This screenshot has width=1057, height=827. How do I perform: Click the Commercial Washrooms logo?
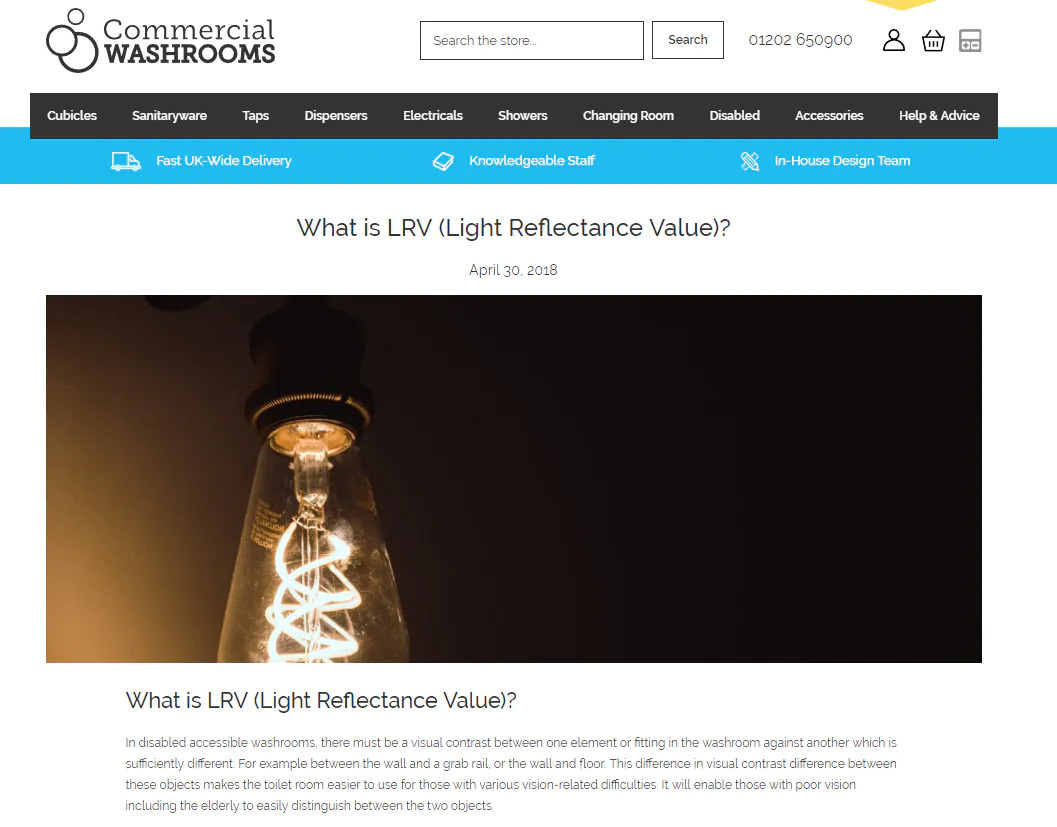(160, 40)
